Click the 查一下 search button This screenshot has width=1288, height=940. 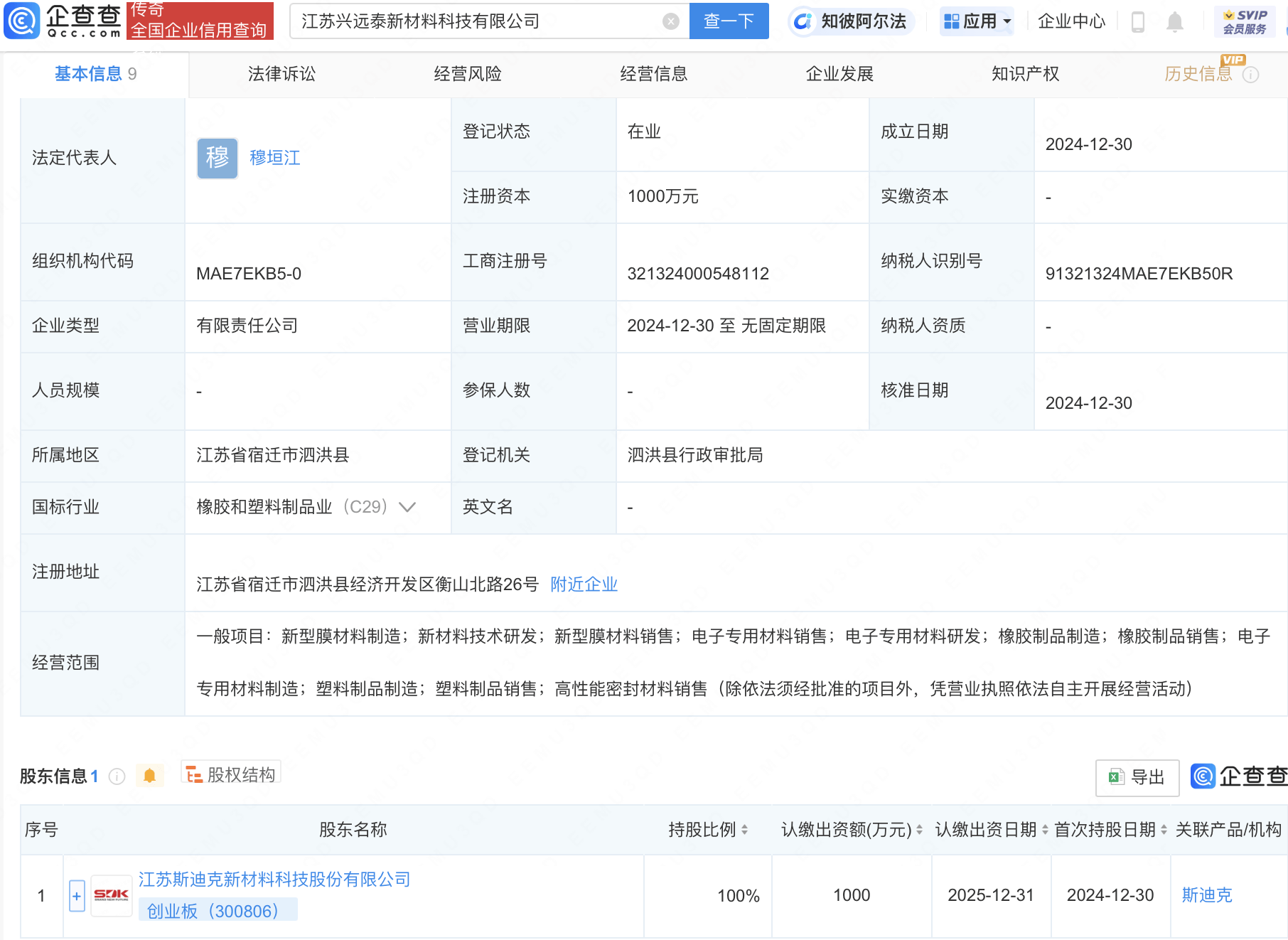tap(729, 21)
